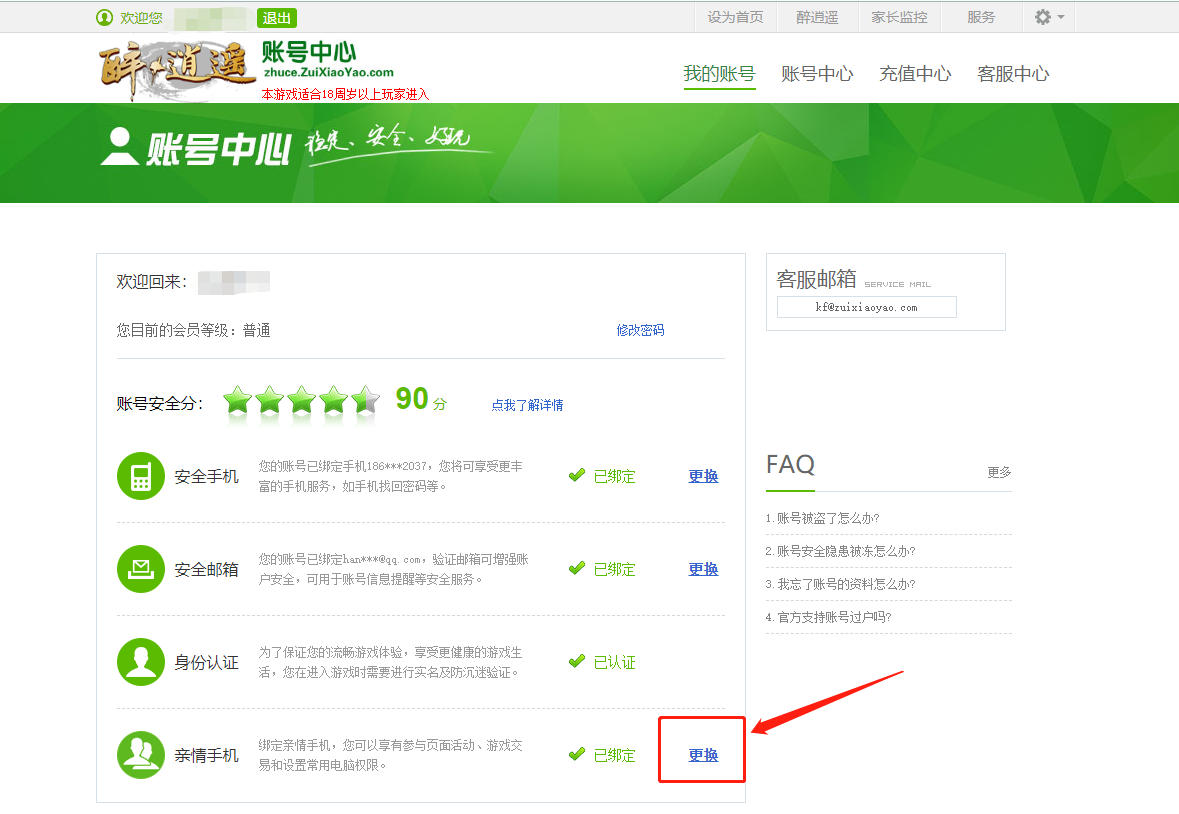
Task: Click the 修改密码 link
Action: 641,330
